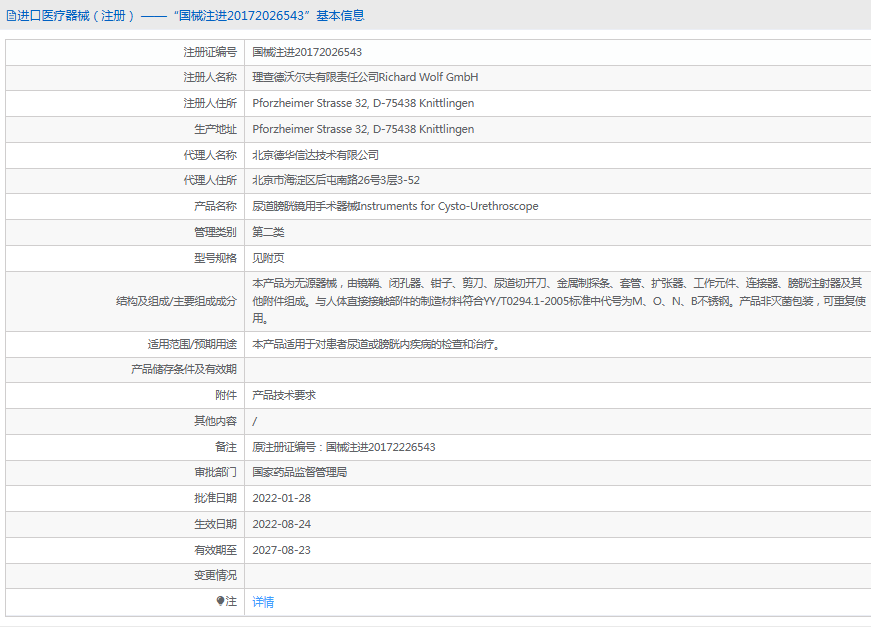This screenshot has height=627, width=871.
Task: Click the 适用范围/预期用途 description text
Action: (376, 344)
